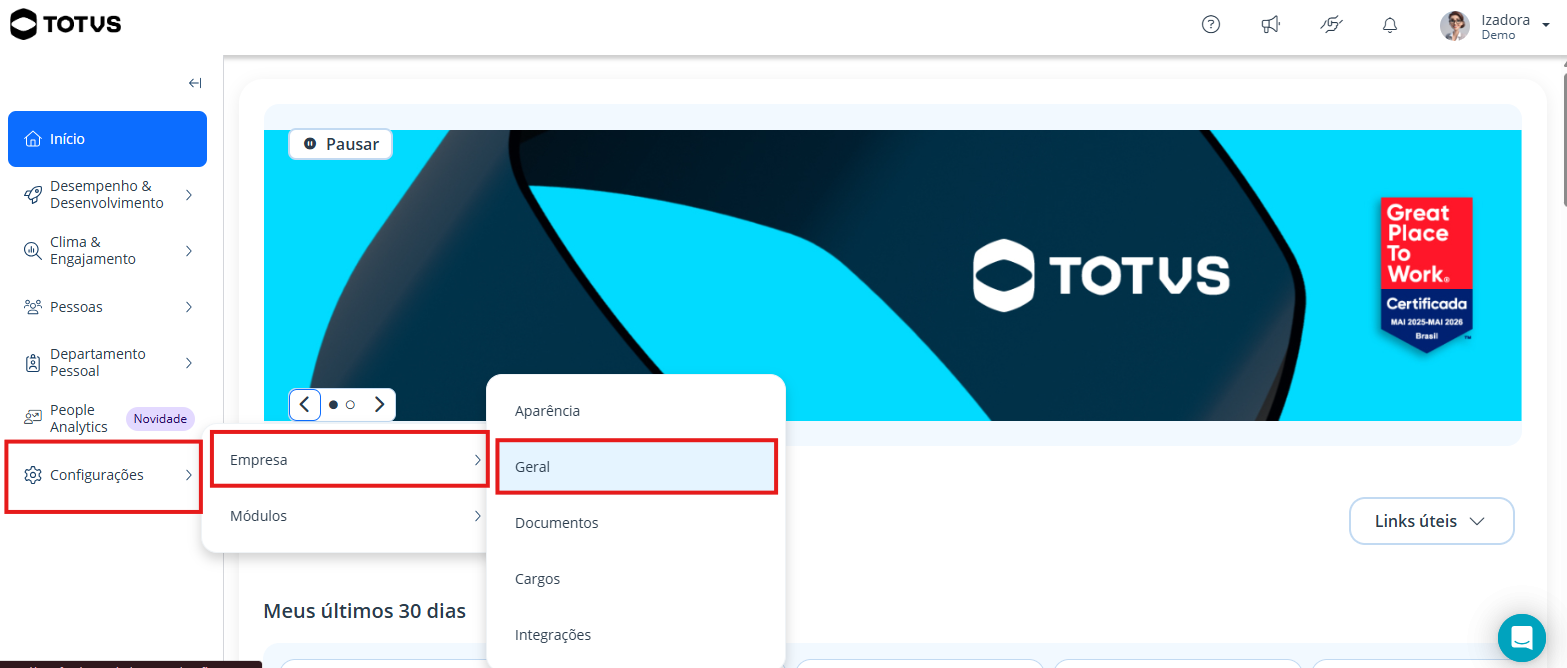The image size is (1567, 668).
Task: Collapse the sidebar with the arrow icon
Action: click(195, 83)
